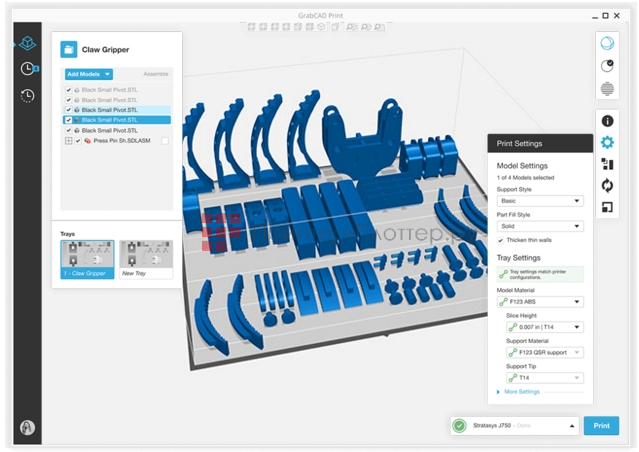Select the Orient rotate arrows icon

607,186
